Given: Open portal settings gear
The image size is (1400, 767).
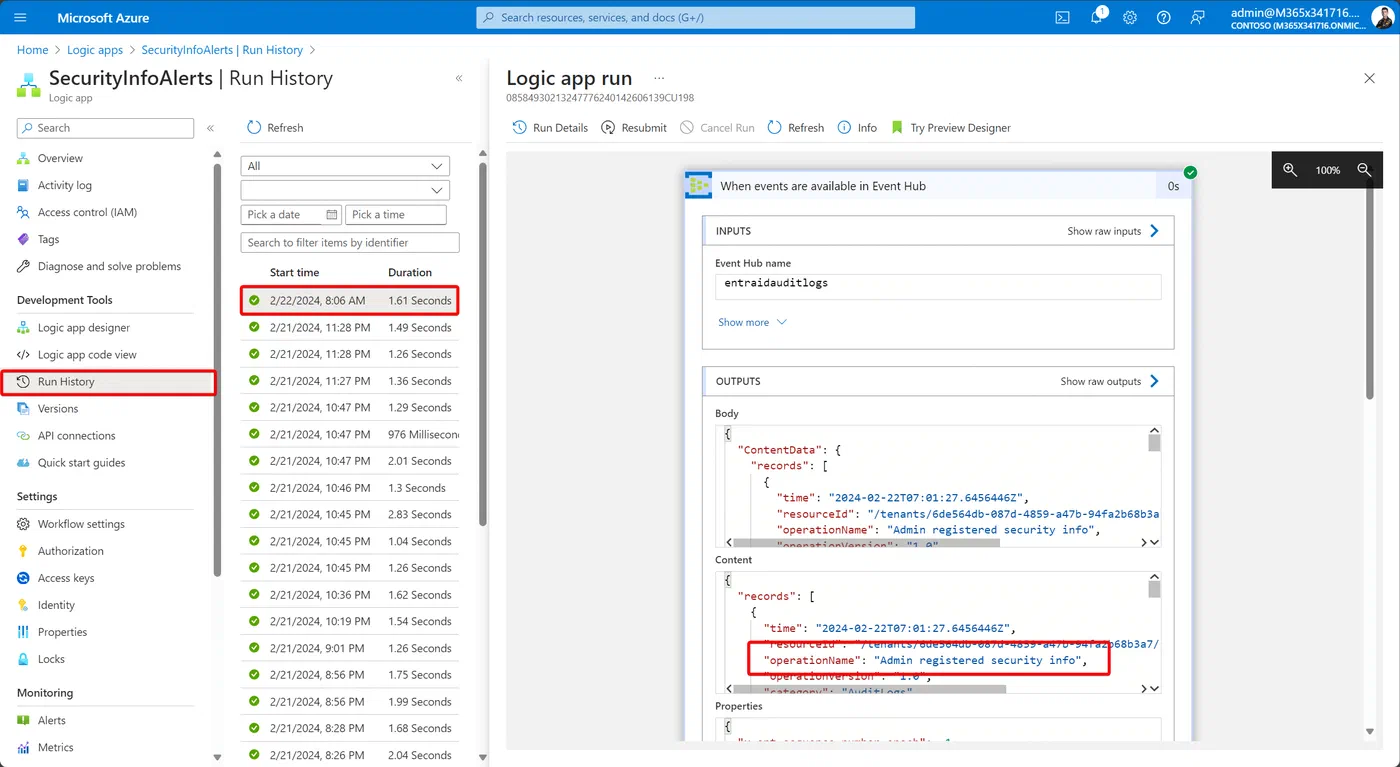Looking at the screenshot, I should [x=1130, y=18].
